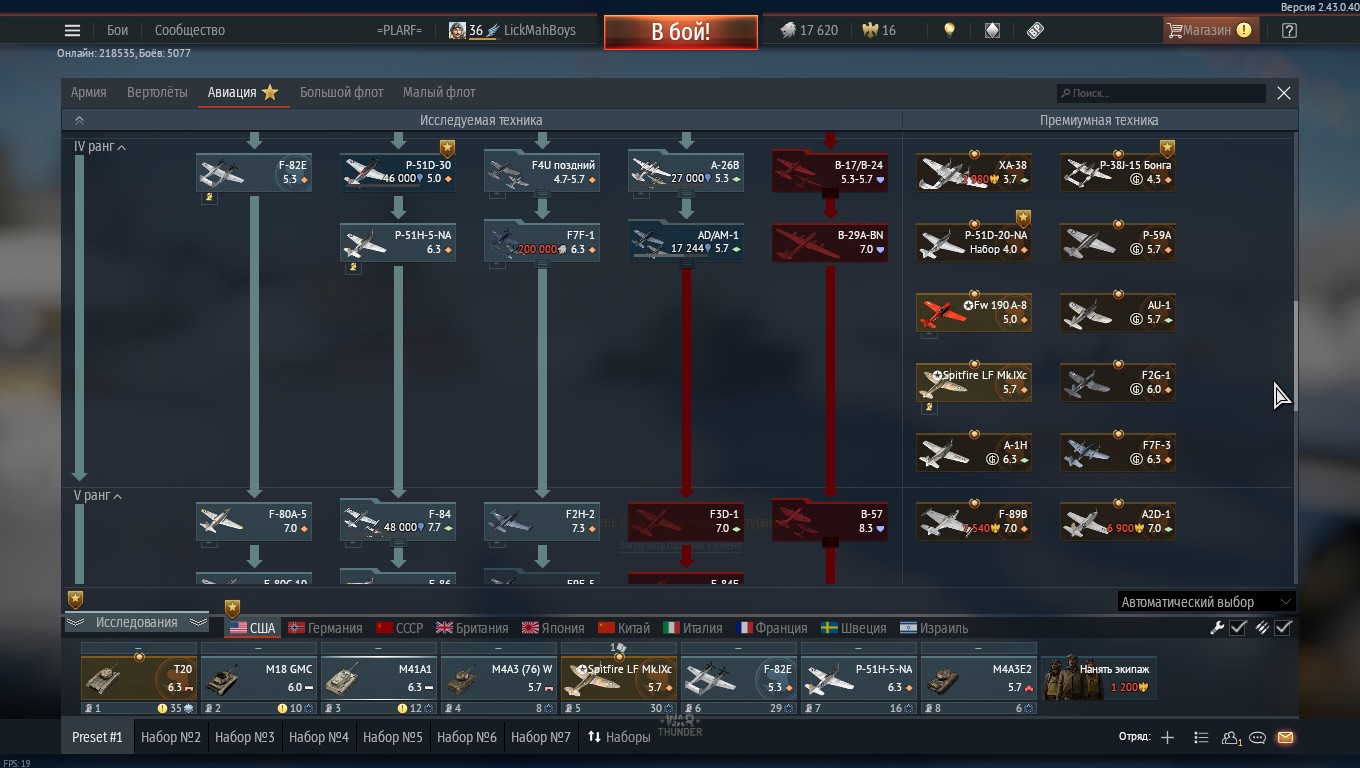The height and width of the screenshot is (768, 1360).
Task: Open the bulleted list icon in bottom bar
Action: coord(1201,737)
